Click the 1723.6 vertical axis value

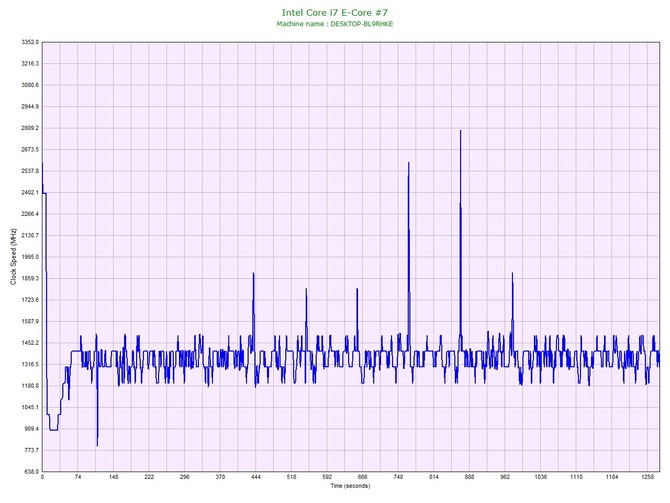pos(30,300)
